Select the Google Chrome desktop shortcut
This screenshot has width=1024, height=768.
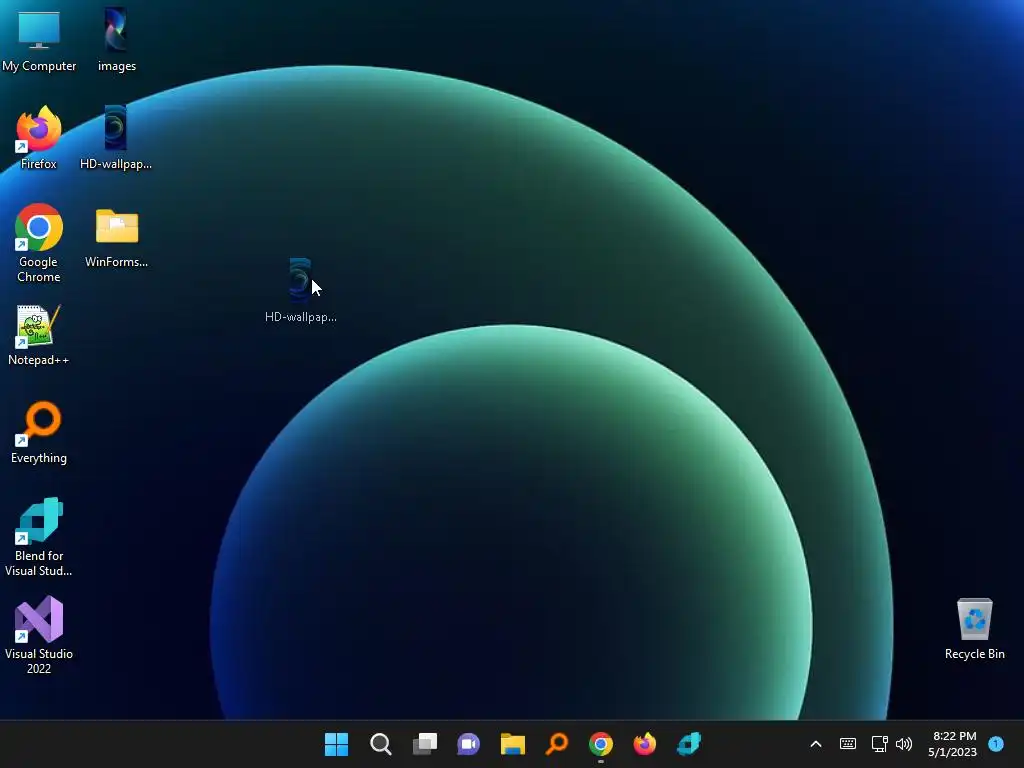click(x=39, y=243)
